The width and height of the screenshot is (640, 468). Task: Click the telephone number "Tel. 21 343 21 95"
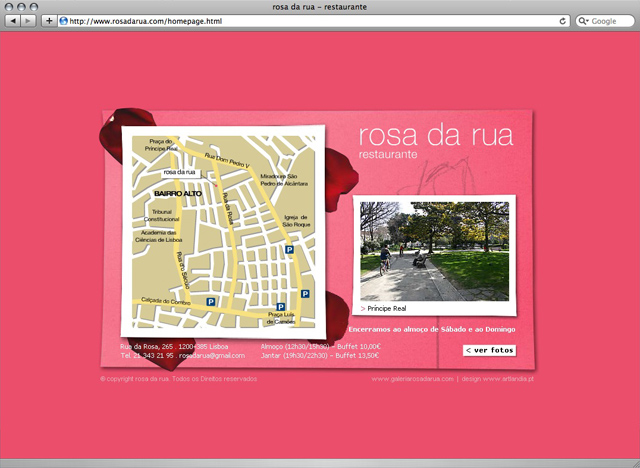click(x=147, y=355)
